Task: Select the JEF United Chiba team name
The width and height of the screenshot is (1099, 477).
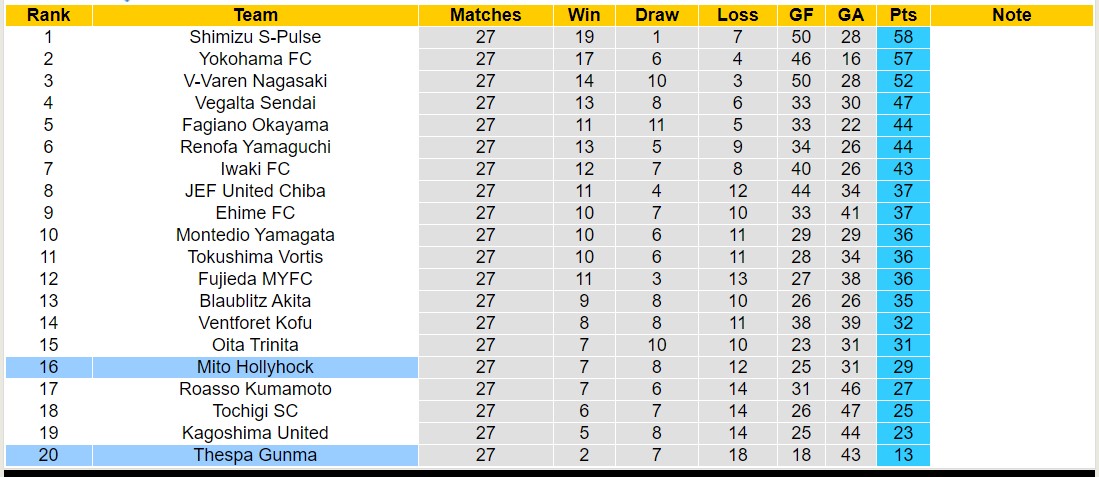Action: [255, 191]
